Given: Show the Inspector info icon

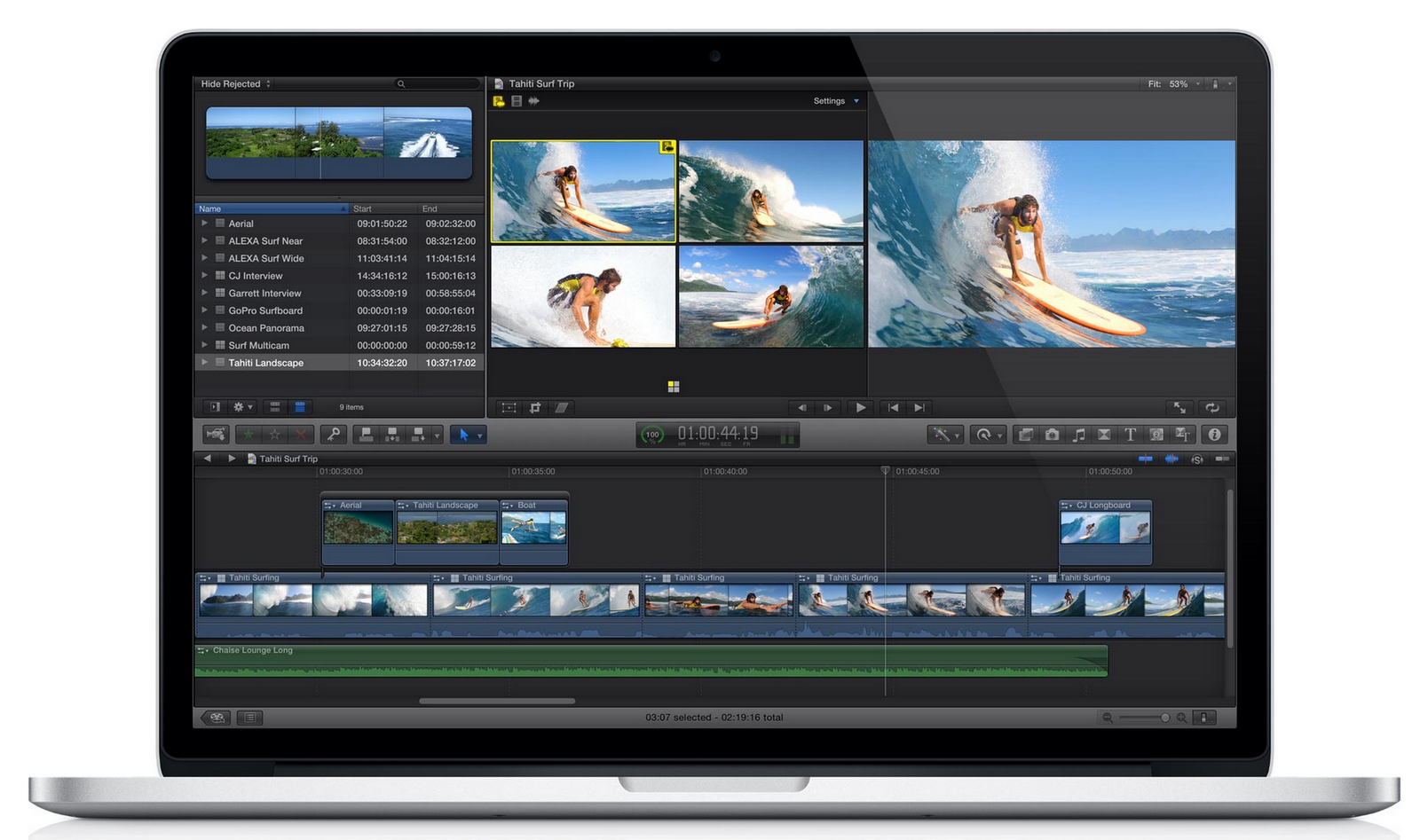Looking at the screenshot, I should point(1215,435).
